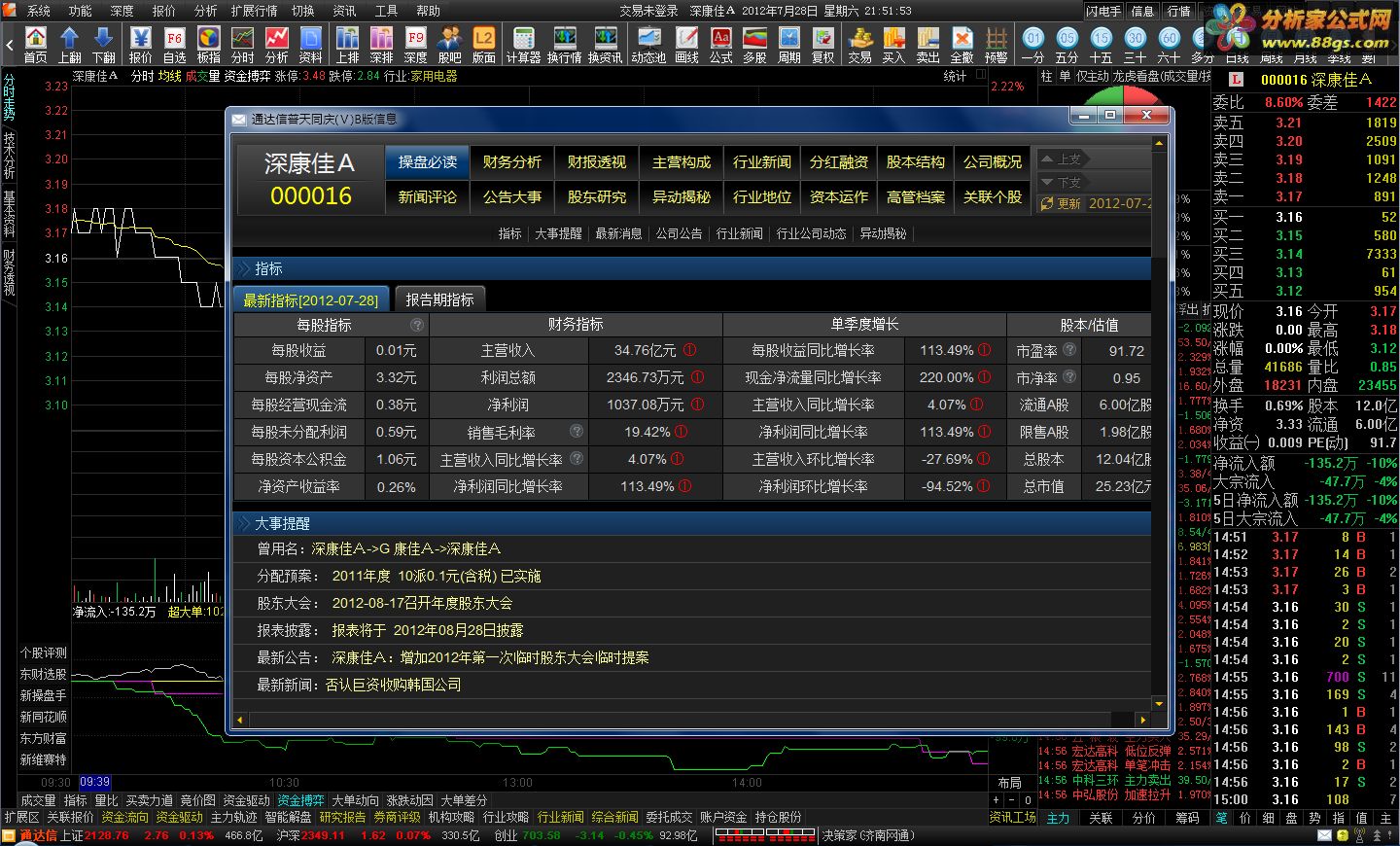Open the 预警 alert icon
Image resolution: width=1400 pixels, height=846 pixels.
tap(997, 44)
